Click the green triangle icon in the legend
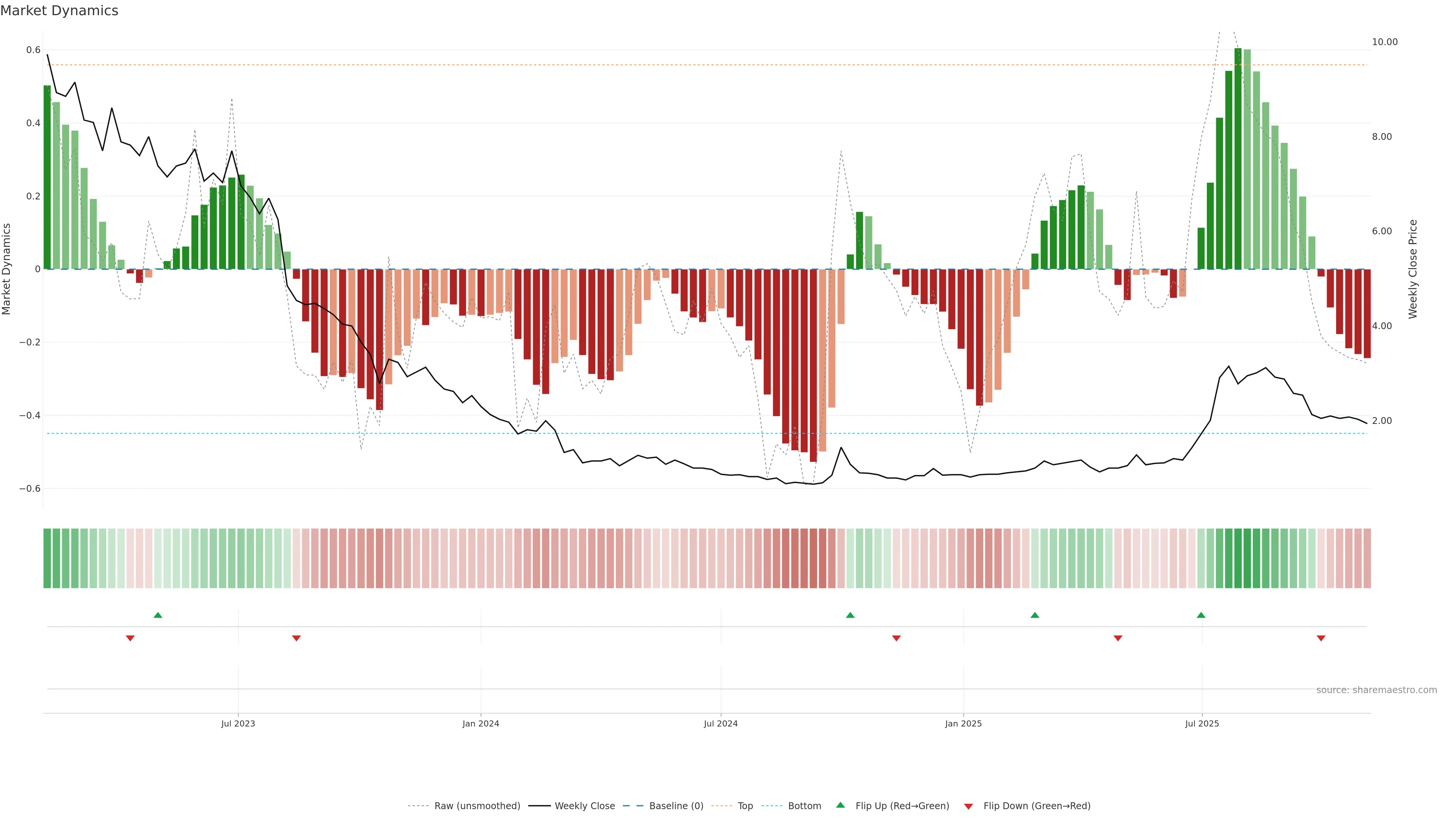Screen dimensions: 1456x819 (x=841, y=805)
